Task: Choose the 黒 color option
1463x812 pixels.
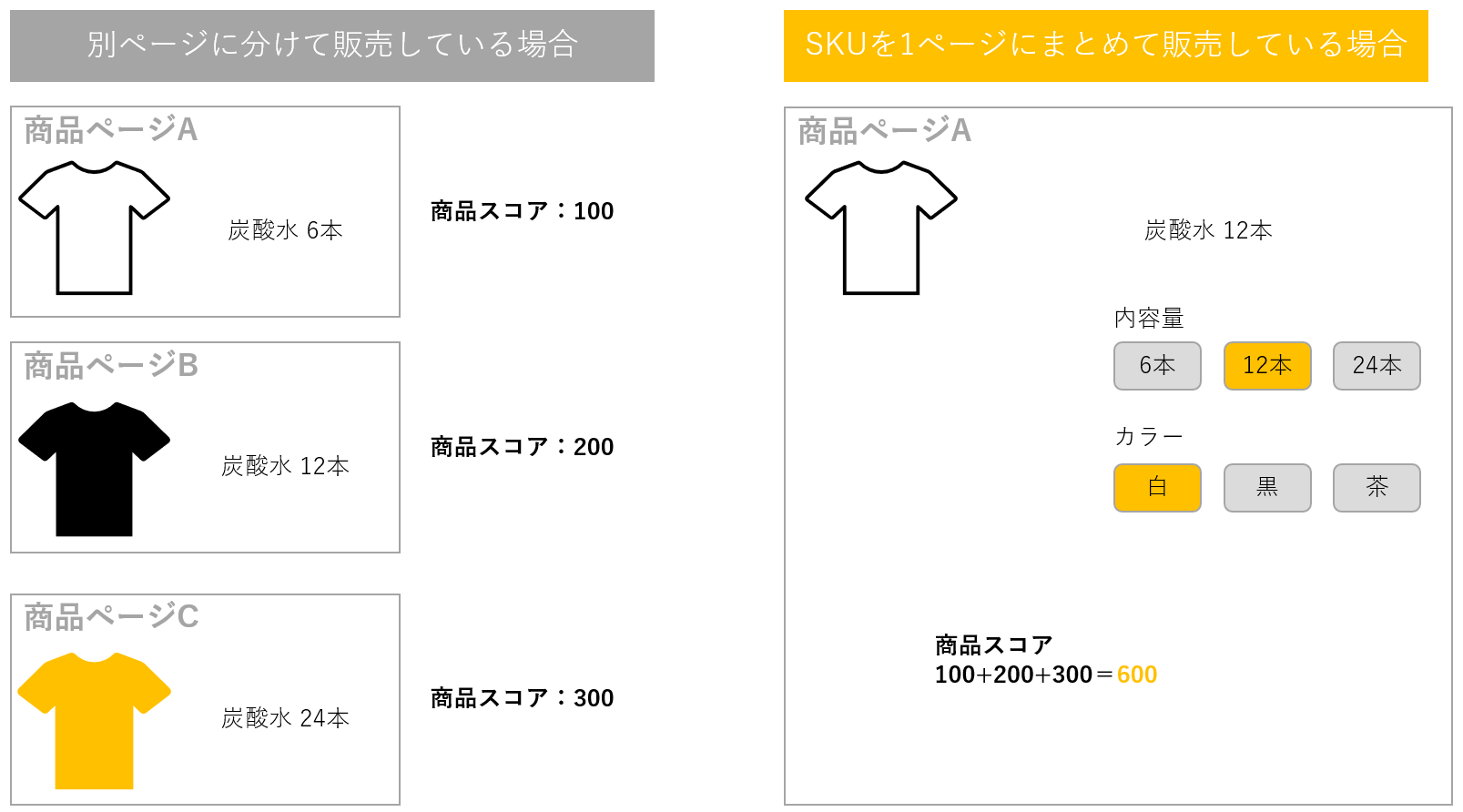Action: point(1267,488)
